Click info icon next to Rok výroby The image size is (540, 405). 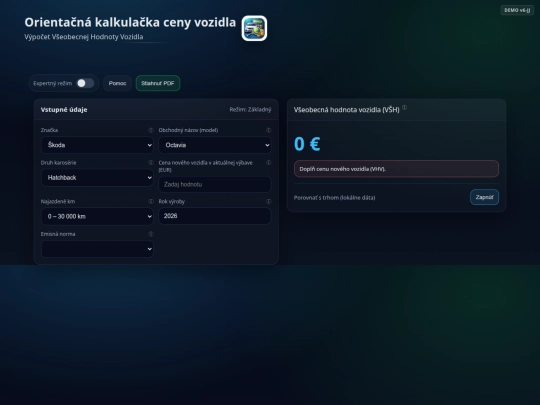(x=268, y=201)
